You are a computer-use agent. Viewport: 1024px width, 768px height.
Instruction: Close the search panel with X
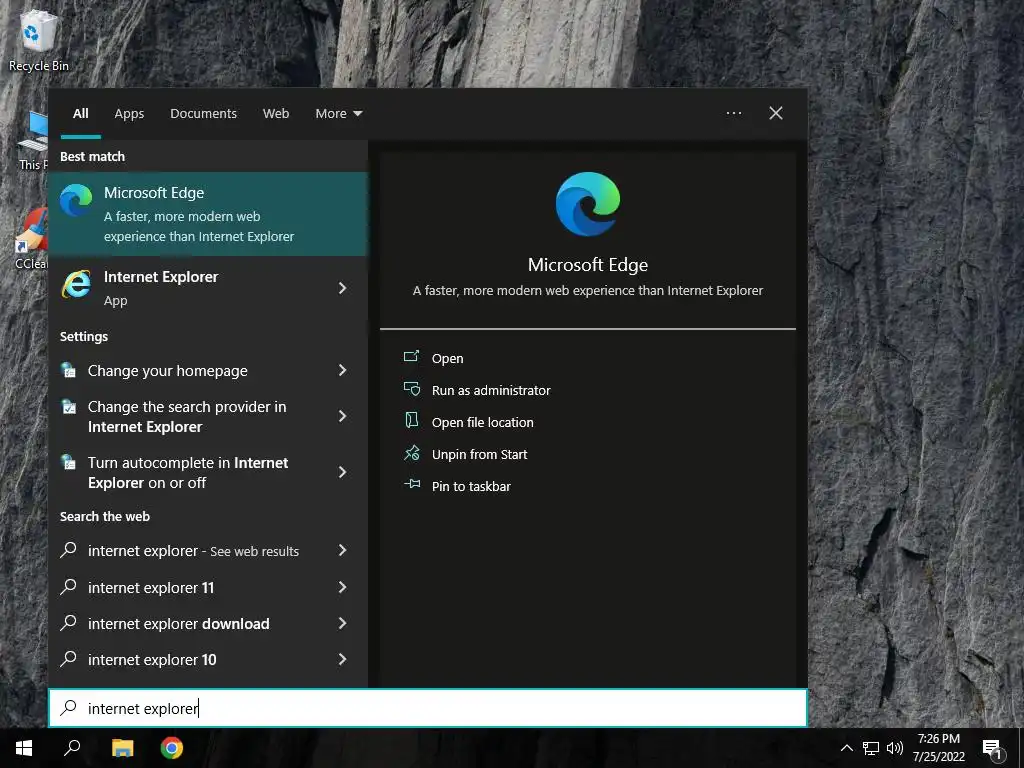click(x=776, y=113)
